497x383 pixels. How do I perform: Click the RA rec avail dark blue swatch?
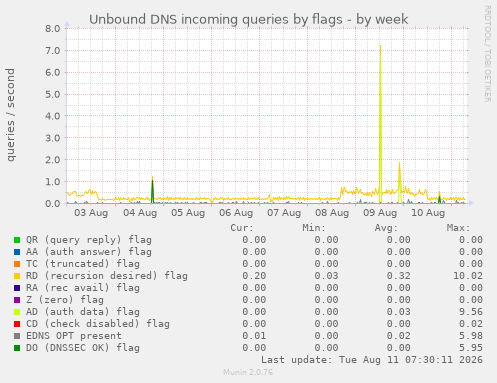pos(17,288)
